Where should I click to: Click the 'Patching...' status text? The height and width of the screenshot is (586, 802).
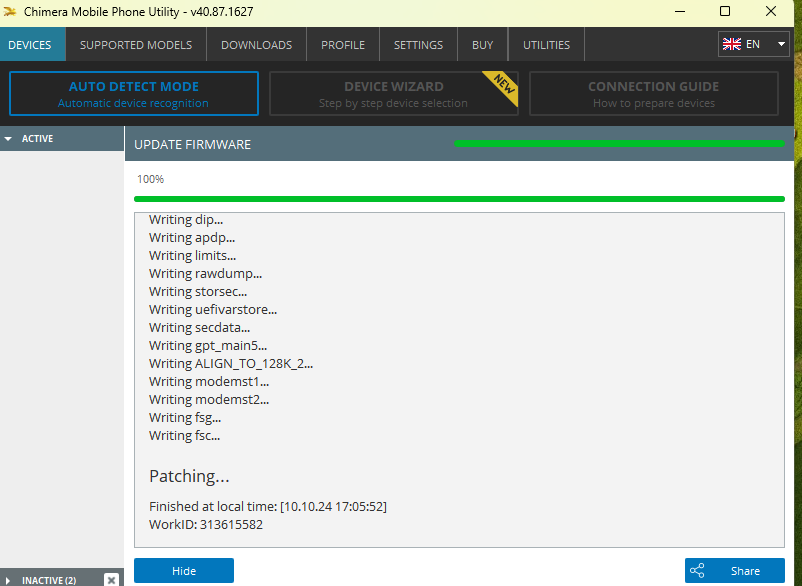pyautogui.click(x=189, y=476)
